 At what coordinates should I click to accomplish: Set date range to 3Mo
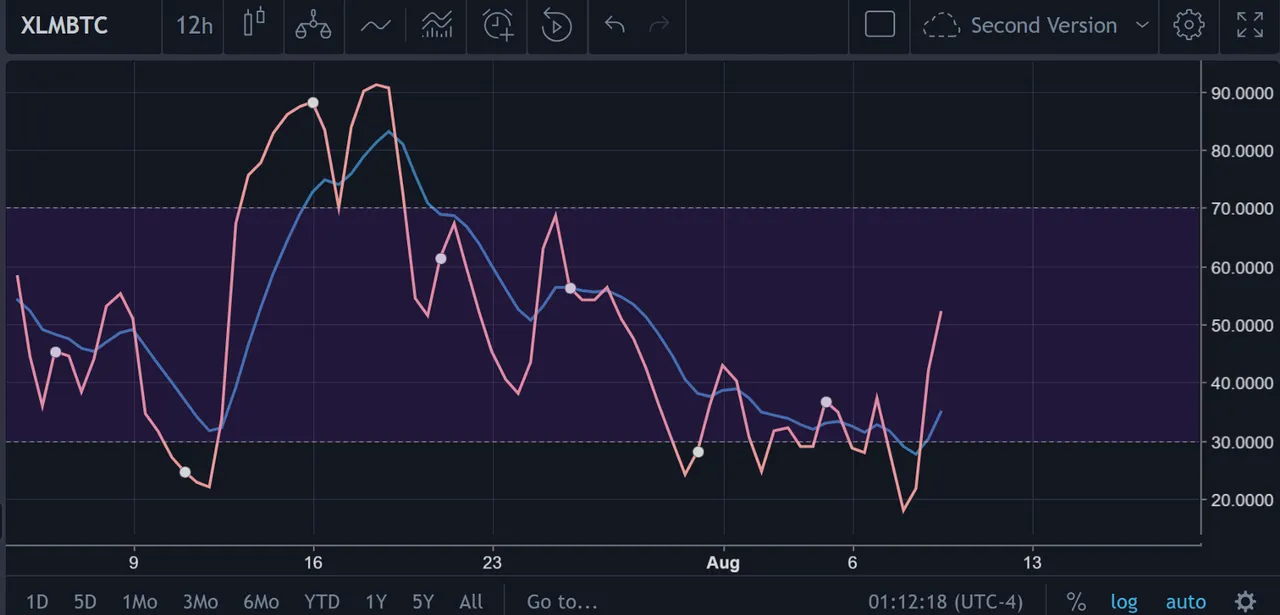point(200,602)
